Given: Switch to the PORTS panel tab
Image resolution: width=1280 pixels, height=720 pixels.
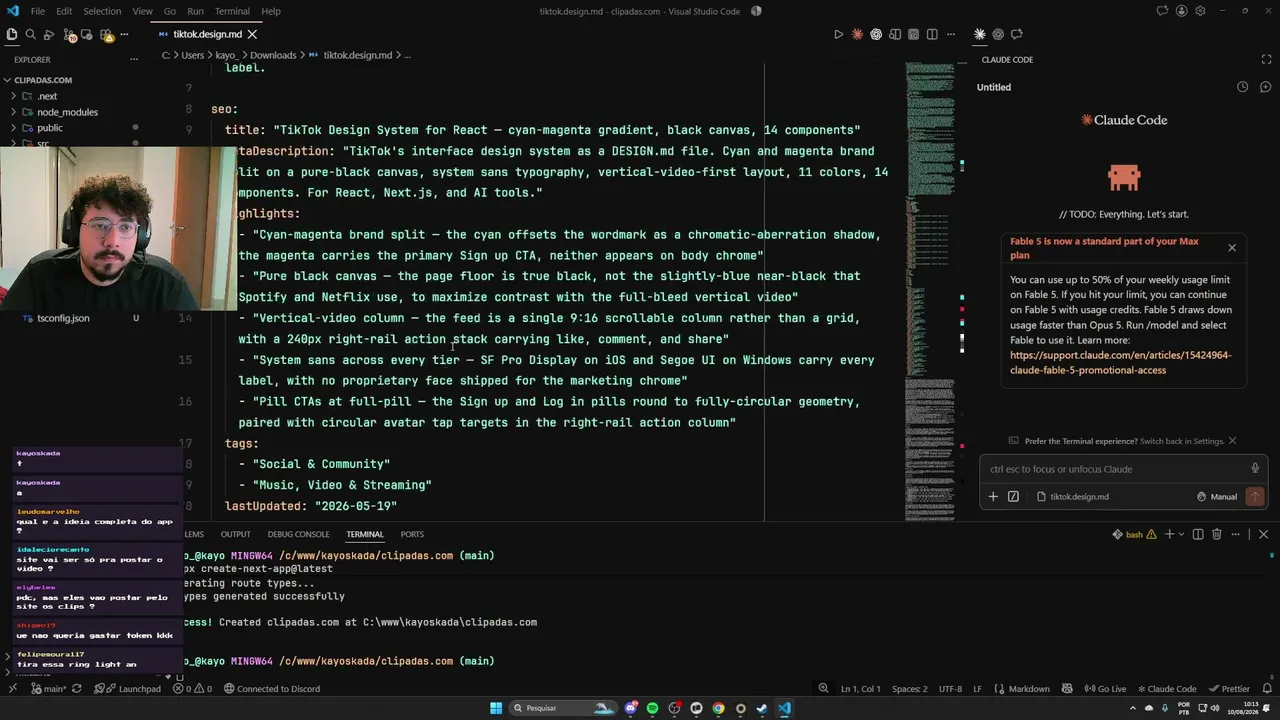Looking at the screenshot, I should coord(412,534).
